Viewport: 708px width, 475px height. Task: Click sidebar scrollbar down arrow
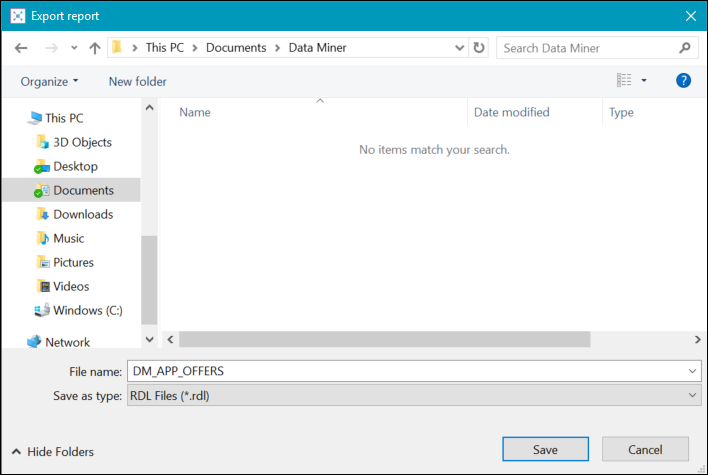point(149,340)
